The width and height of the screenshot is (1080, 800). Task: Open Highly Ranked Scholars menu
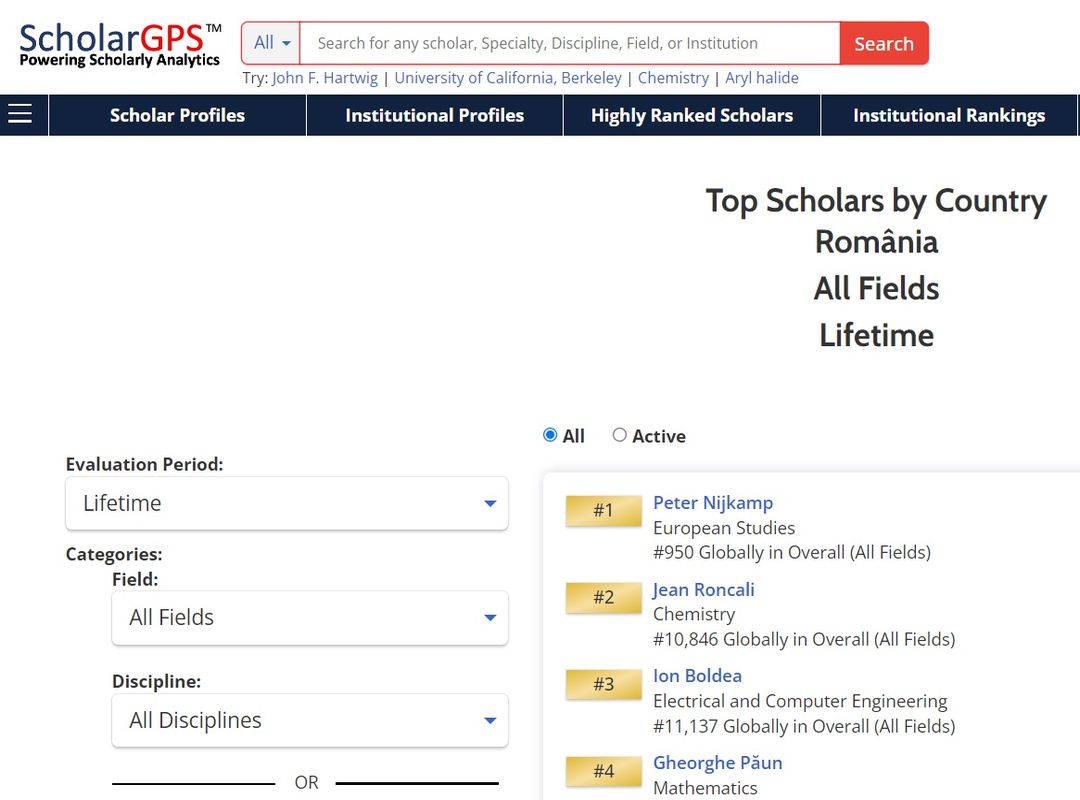point(691,115)
